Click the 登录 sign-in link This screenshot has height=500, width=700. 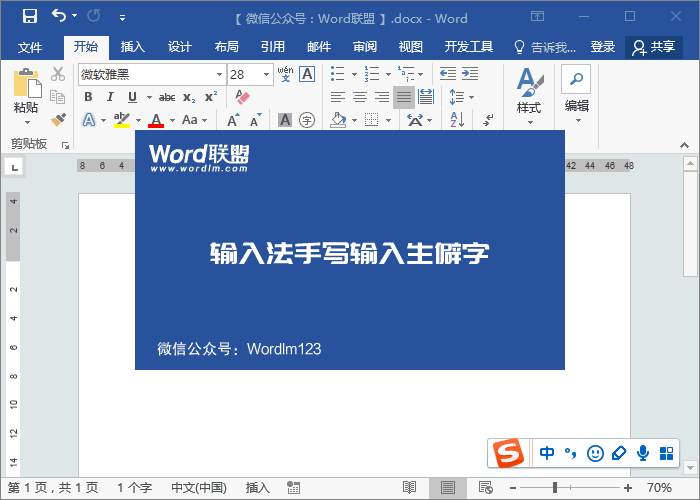603,47
